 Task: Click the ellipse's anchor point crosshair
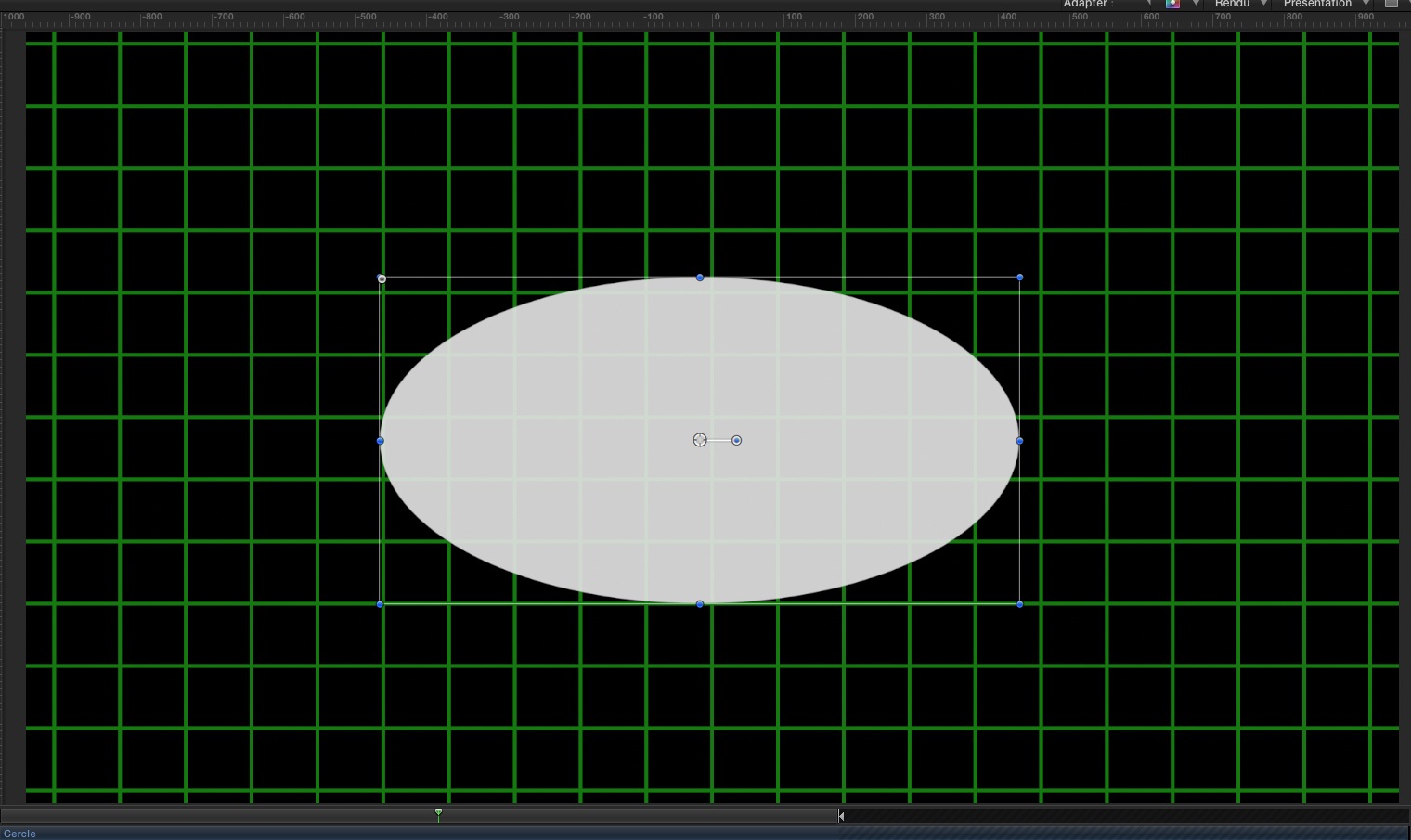coord(700,440)
